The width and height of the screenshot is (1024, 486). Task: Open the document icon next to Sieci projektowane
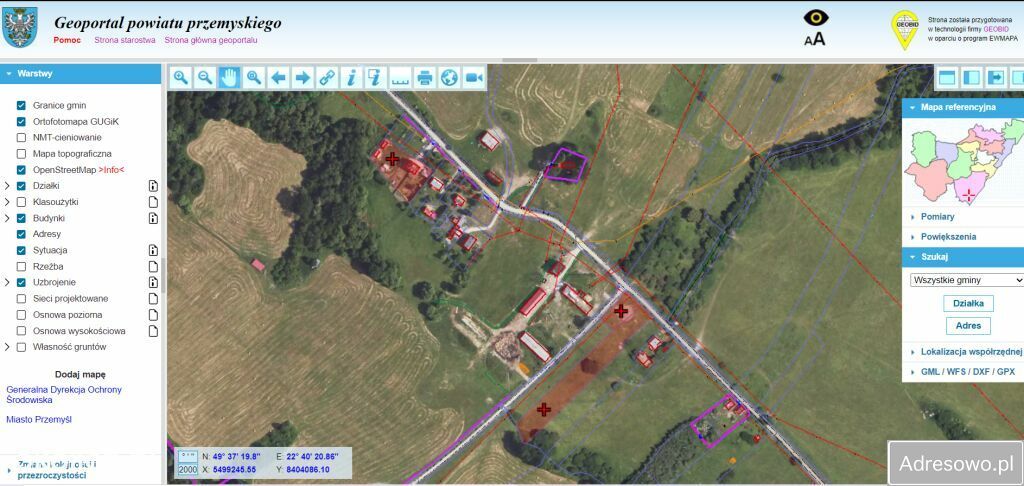(x=153, y=299)
